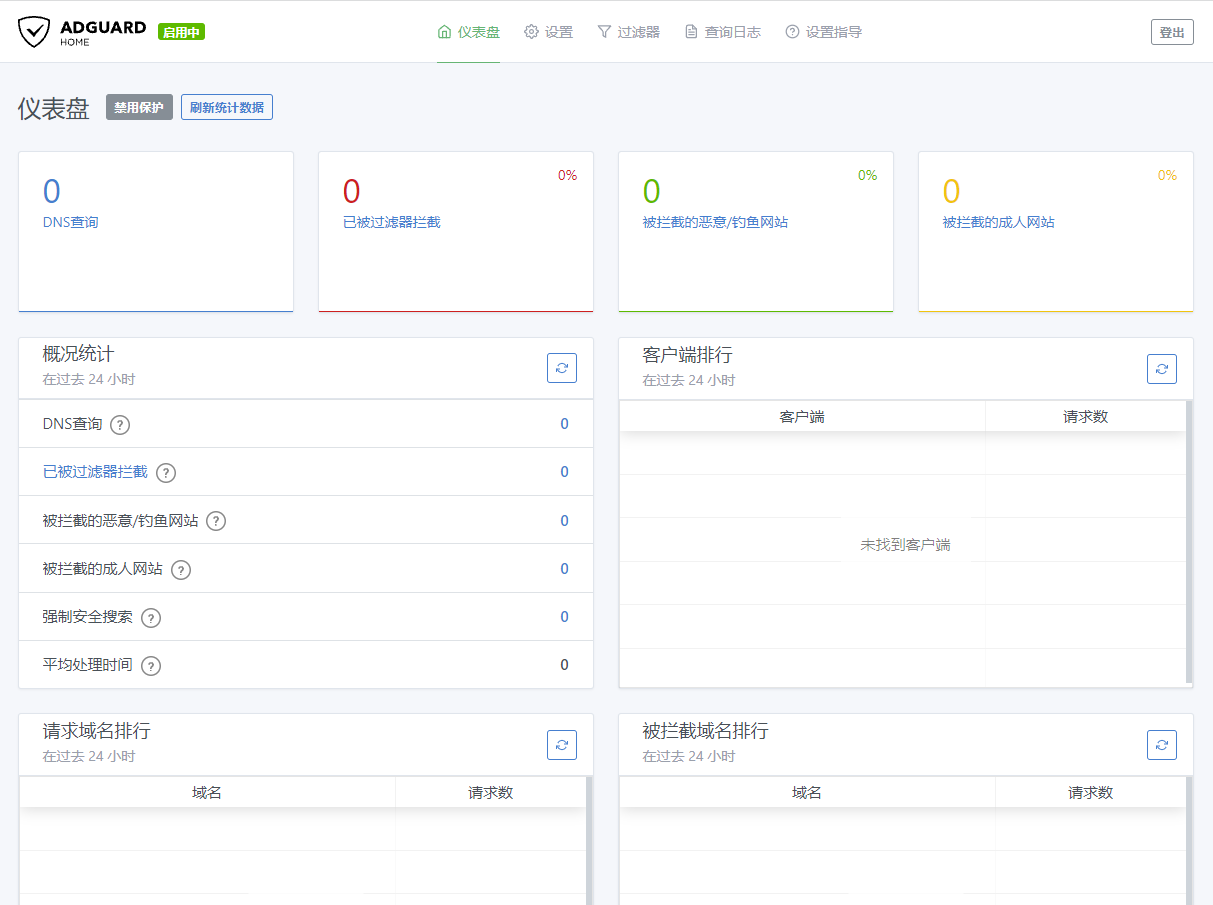Click the 概况统计 card title
This screenshot has width=1213, height=905.
click(78, 354)
